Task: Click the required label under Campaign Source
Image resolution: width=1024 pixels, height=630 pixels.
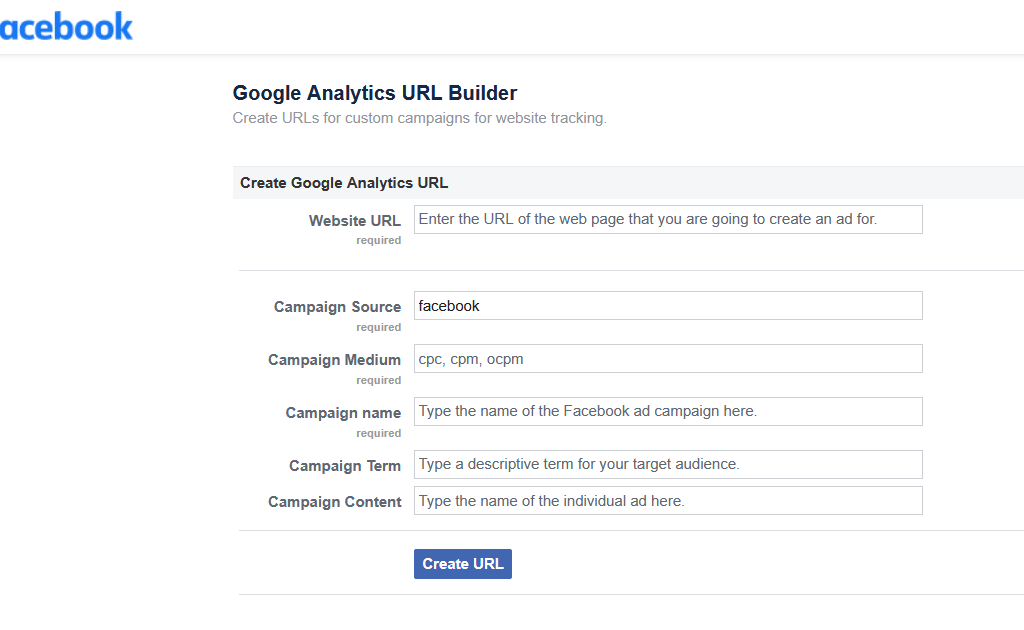Action: (x=378, y=327)
